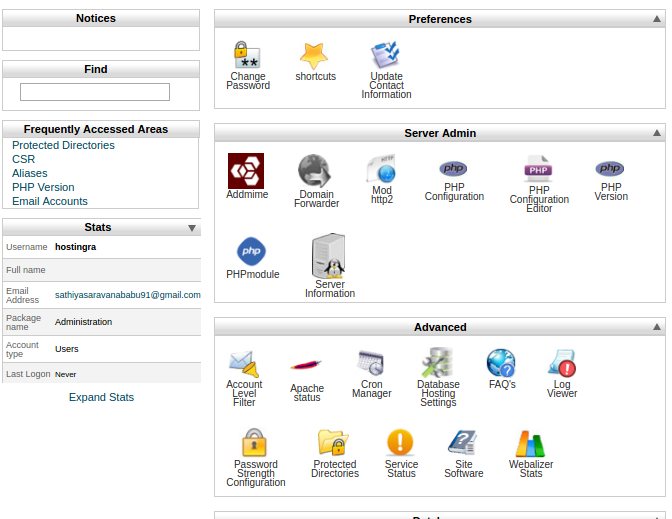Click the Last Logon Never value

[x=66, y=375]
